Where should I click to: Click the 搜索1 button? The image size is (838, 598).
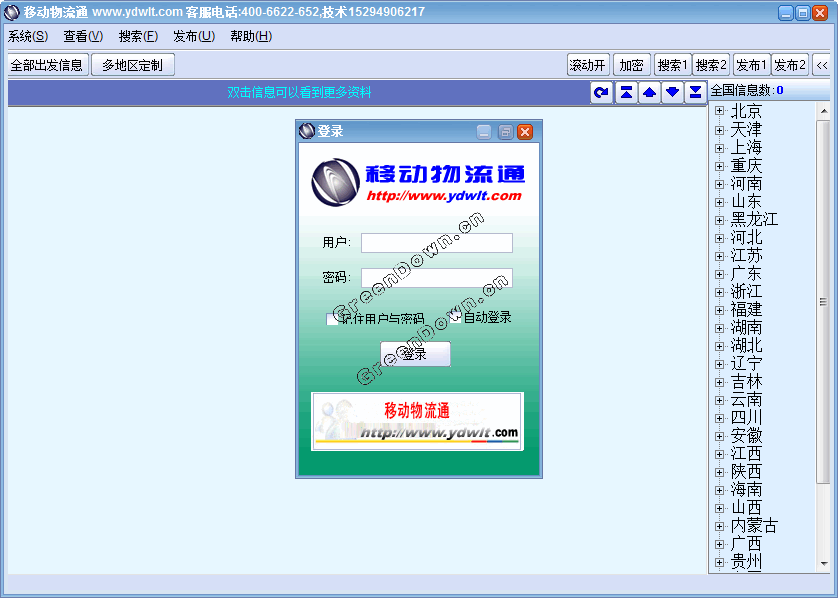coord(673,65)
